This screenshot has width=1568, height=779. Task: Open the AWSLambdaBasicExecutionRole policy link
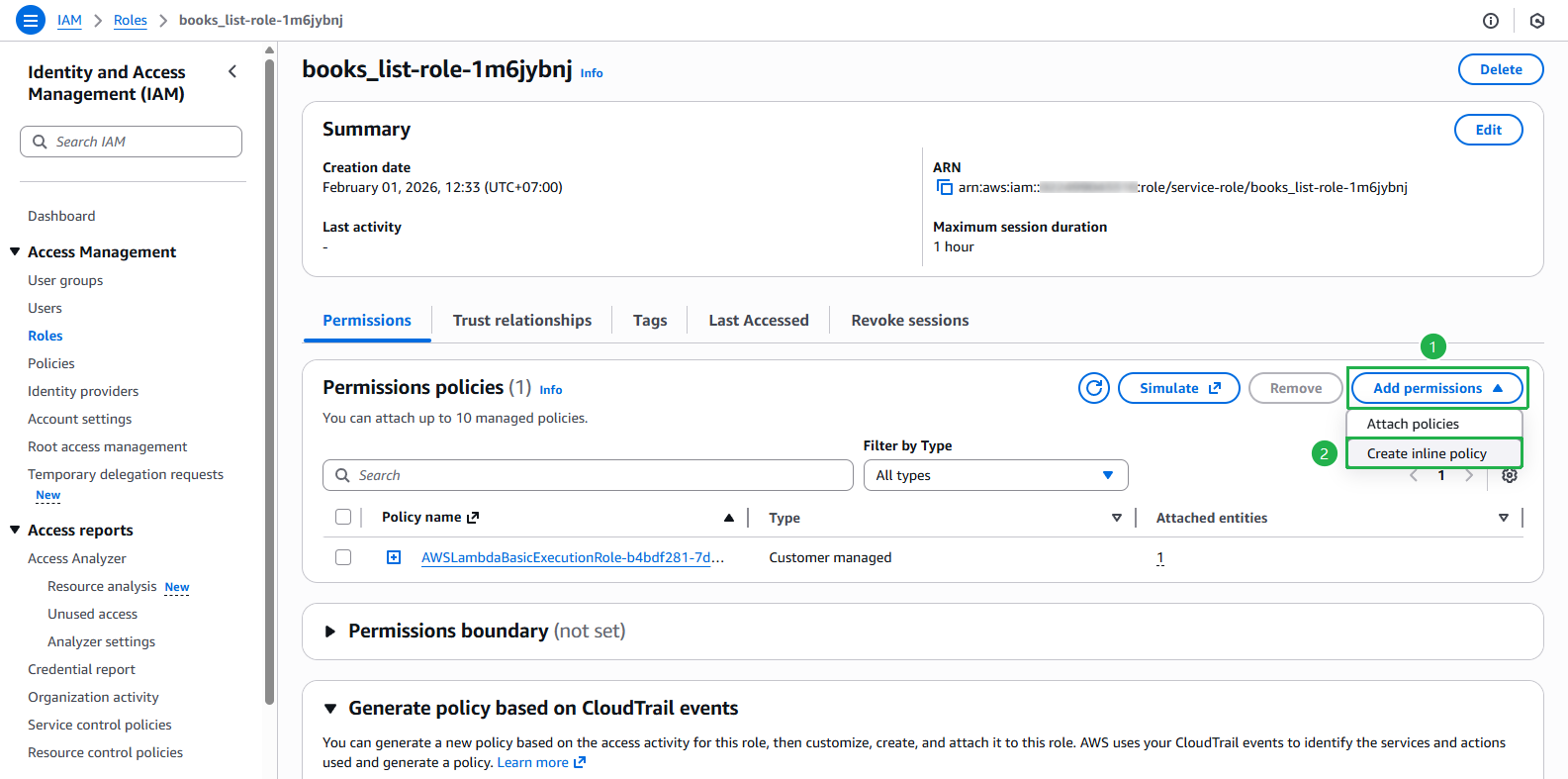pos(573,557)
